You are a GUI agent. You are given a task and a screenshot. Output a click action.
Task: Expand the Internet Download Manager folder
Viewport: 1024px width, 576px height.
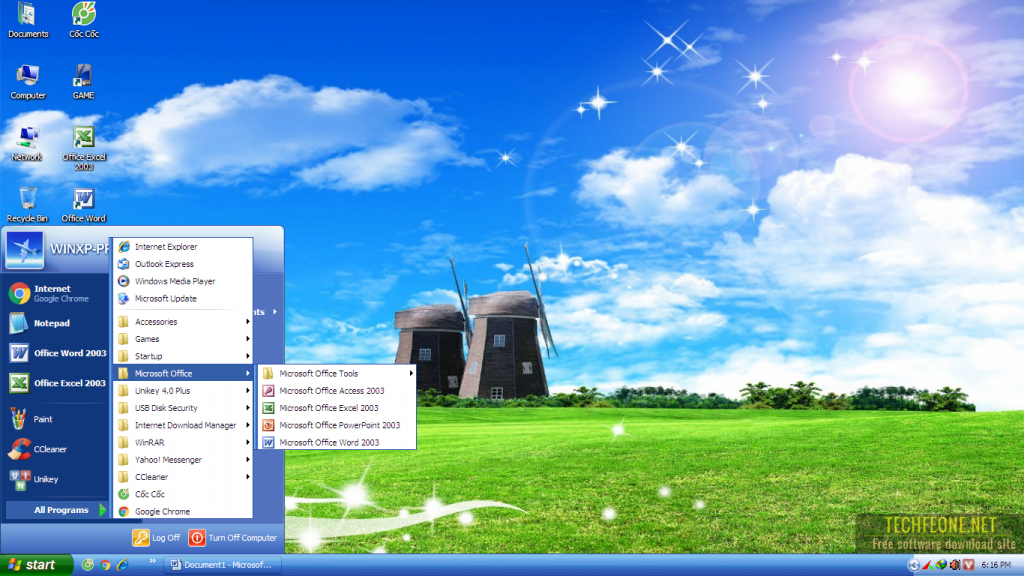click(x=183, y=425)
